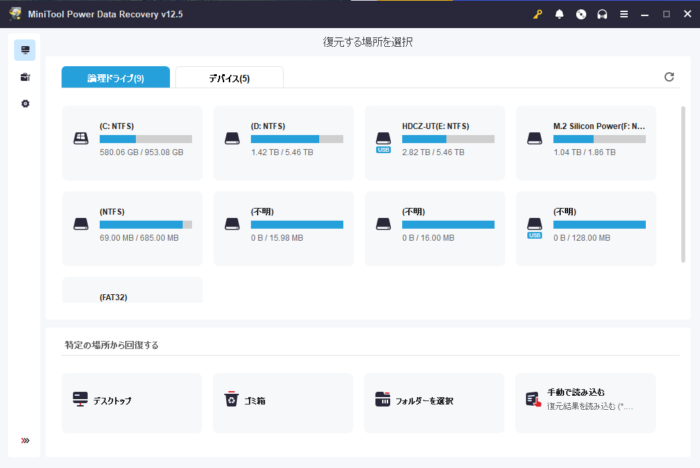Select the (C: NTFS) drive card
The image size is (700, 468).
tap(132, 143)
